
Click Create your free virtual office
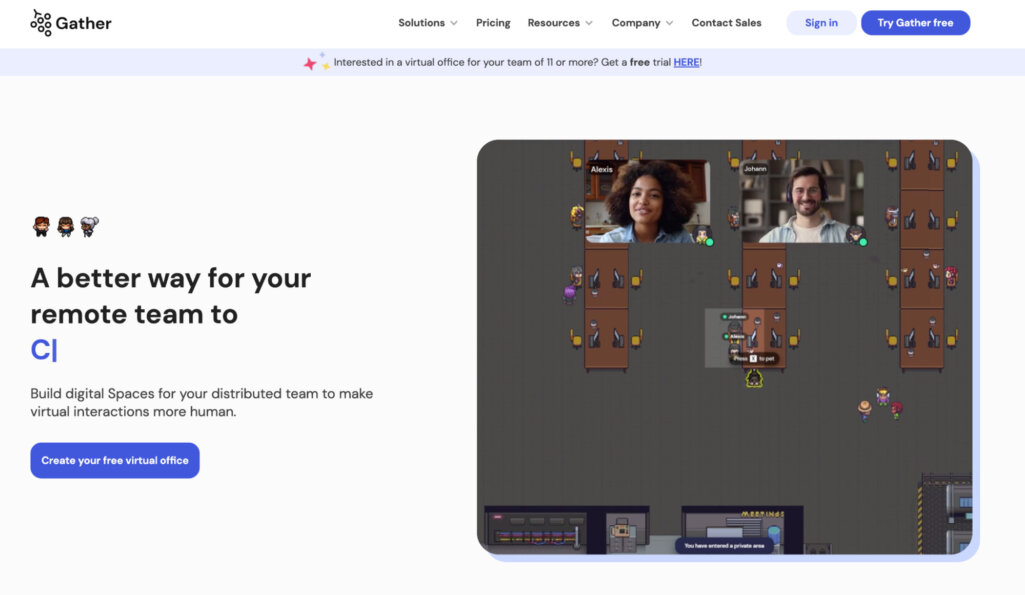(115, 461)
